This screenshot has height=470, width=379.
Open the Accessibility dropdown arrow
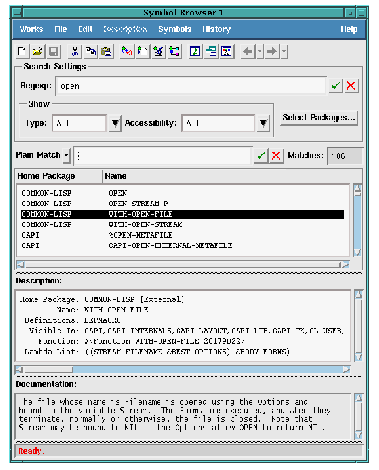click(263, 123)
